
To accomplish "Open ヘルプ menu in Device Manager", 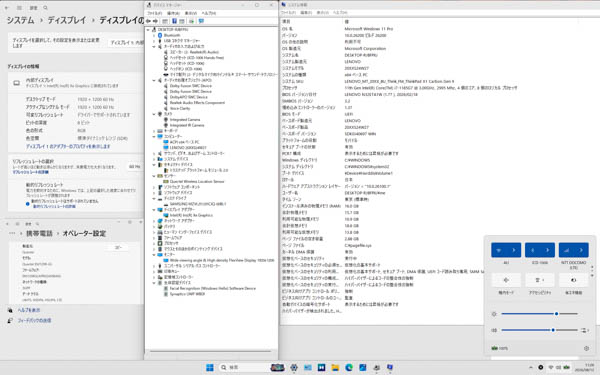I will pos(209,13).
